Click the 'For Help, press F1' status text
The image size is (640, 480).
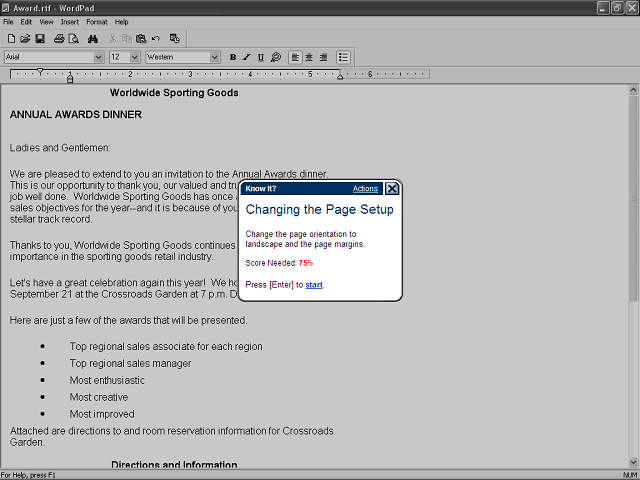[x=28, y=475]
